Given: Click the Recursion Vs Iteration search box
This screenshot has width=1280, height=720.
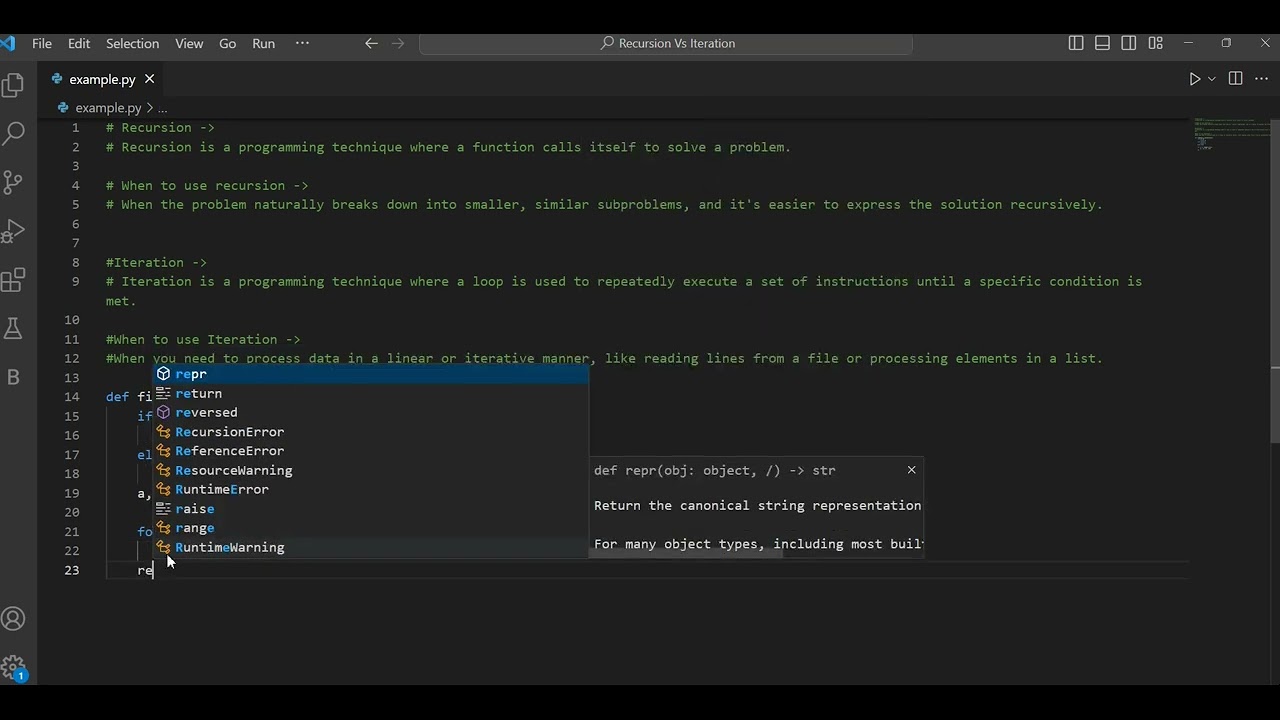Looking at the screenshot, I should click(x=666, y=43).
